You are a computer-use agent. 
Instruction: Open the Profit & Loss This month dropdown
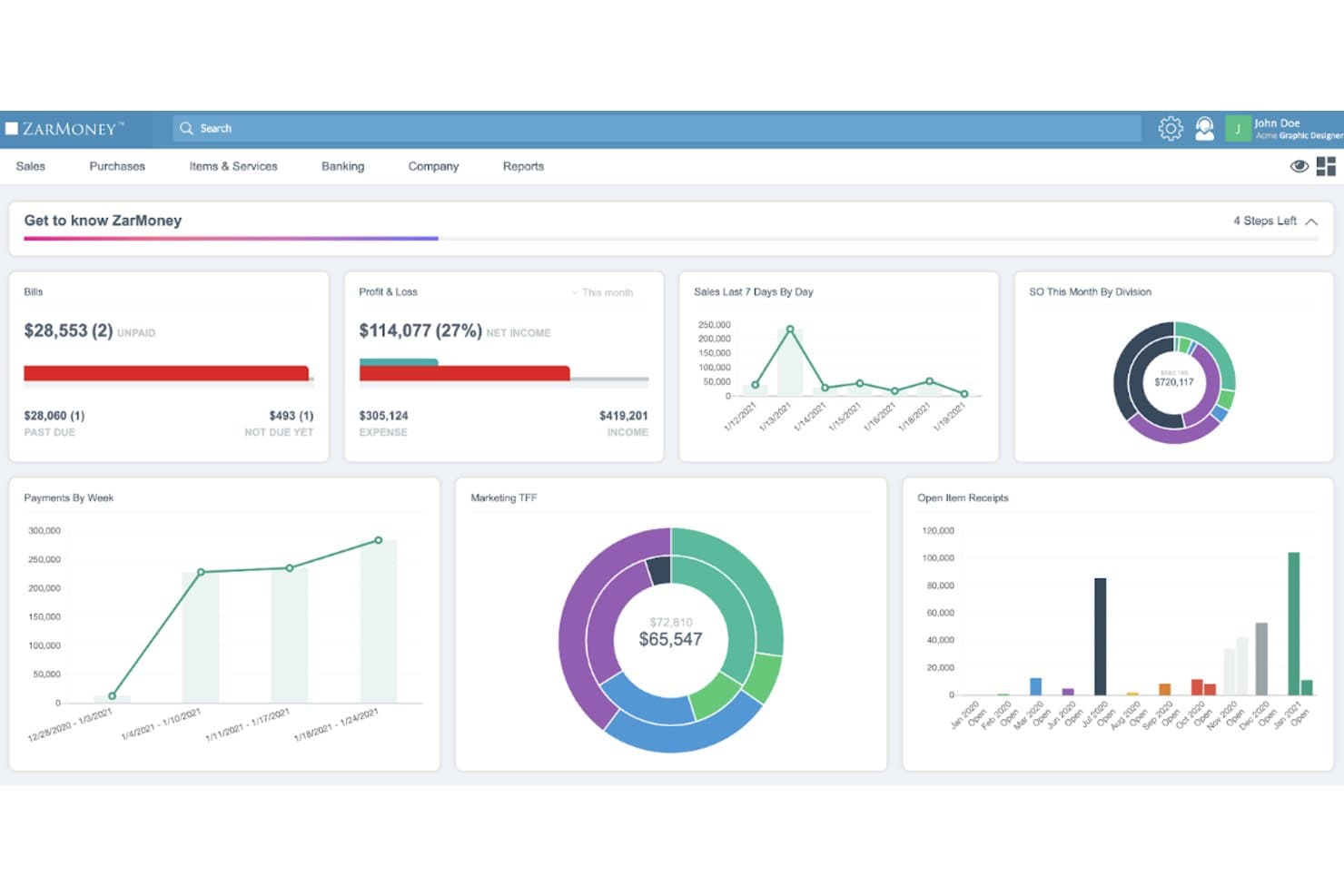pyautogui.click(x=602, y=292)
